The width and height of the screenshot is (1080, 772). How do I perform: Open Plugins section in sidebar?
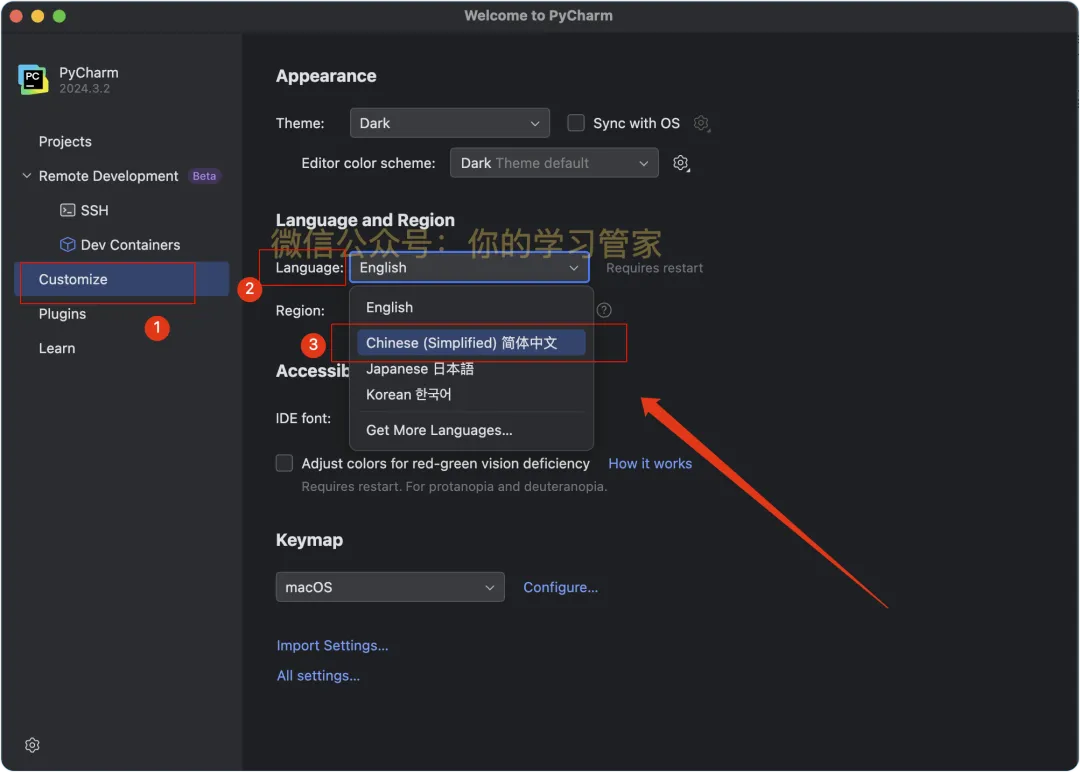(x=62, y=313)
